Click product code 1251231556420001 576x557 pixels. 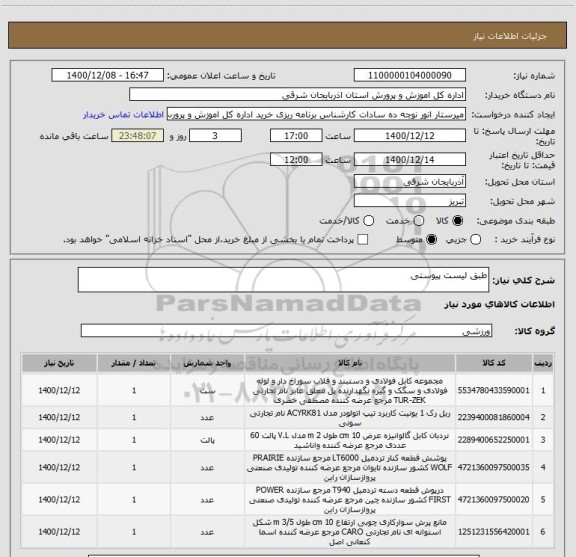pos(493,532)
